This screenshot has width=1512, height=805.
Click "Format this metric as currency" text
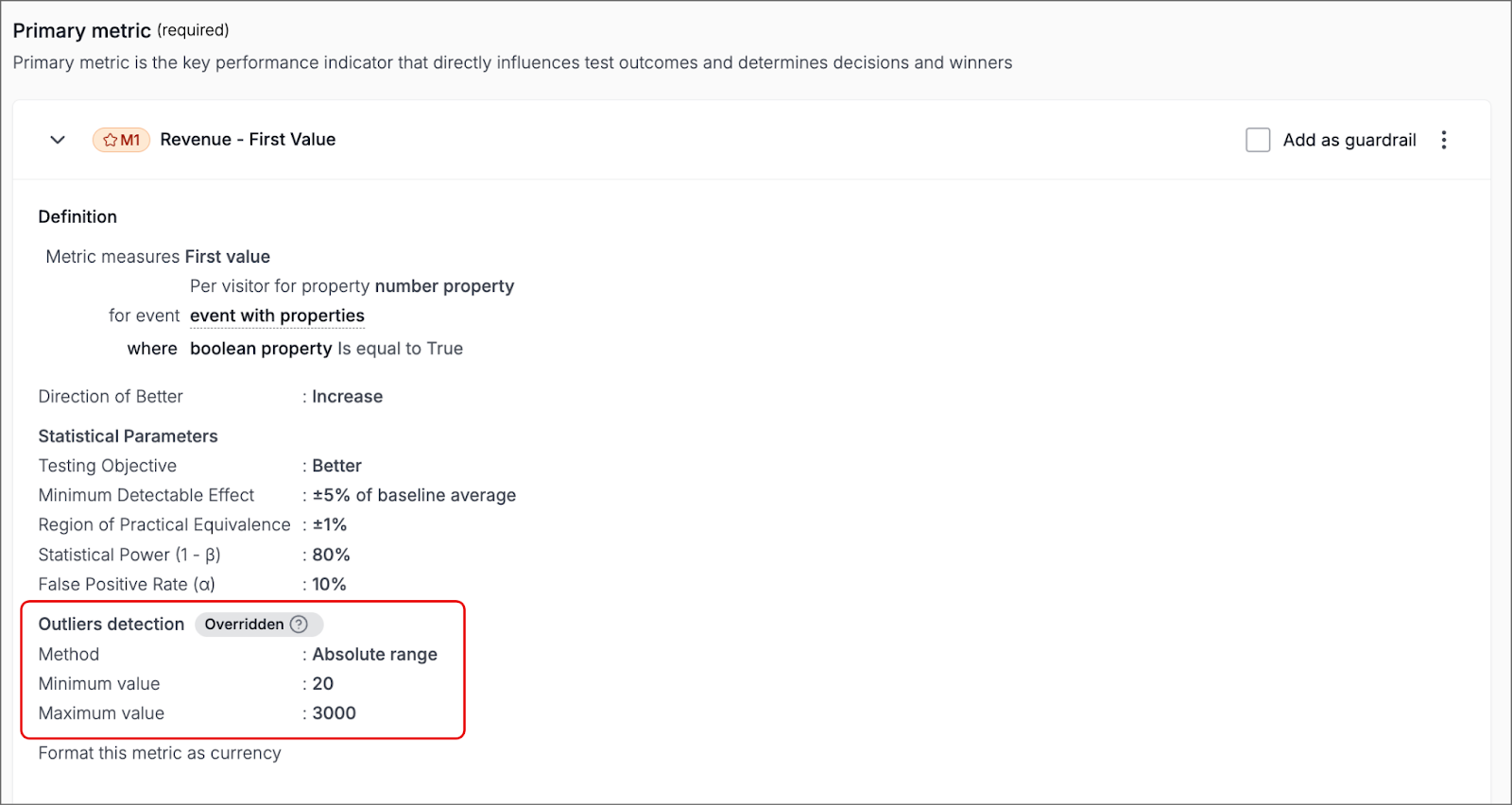[160, 753]
